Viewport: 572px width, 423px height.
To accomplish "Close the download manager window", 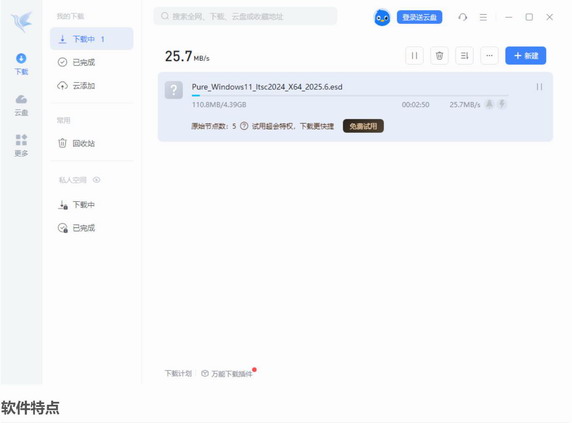I will tap(549, 17).
